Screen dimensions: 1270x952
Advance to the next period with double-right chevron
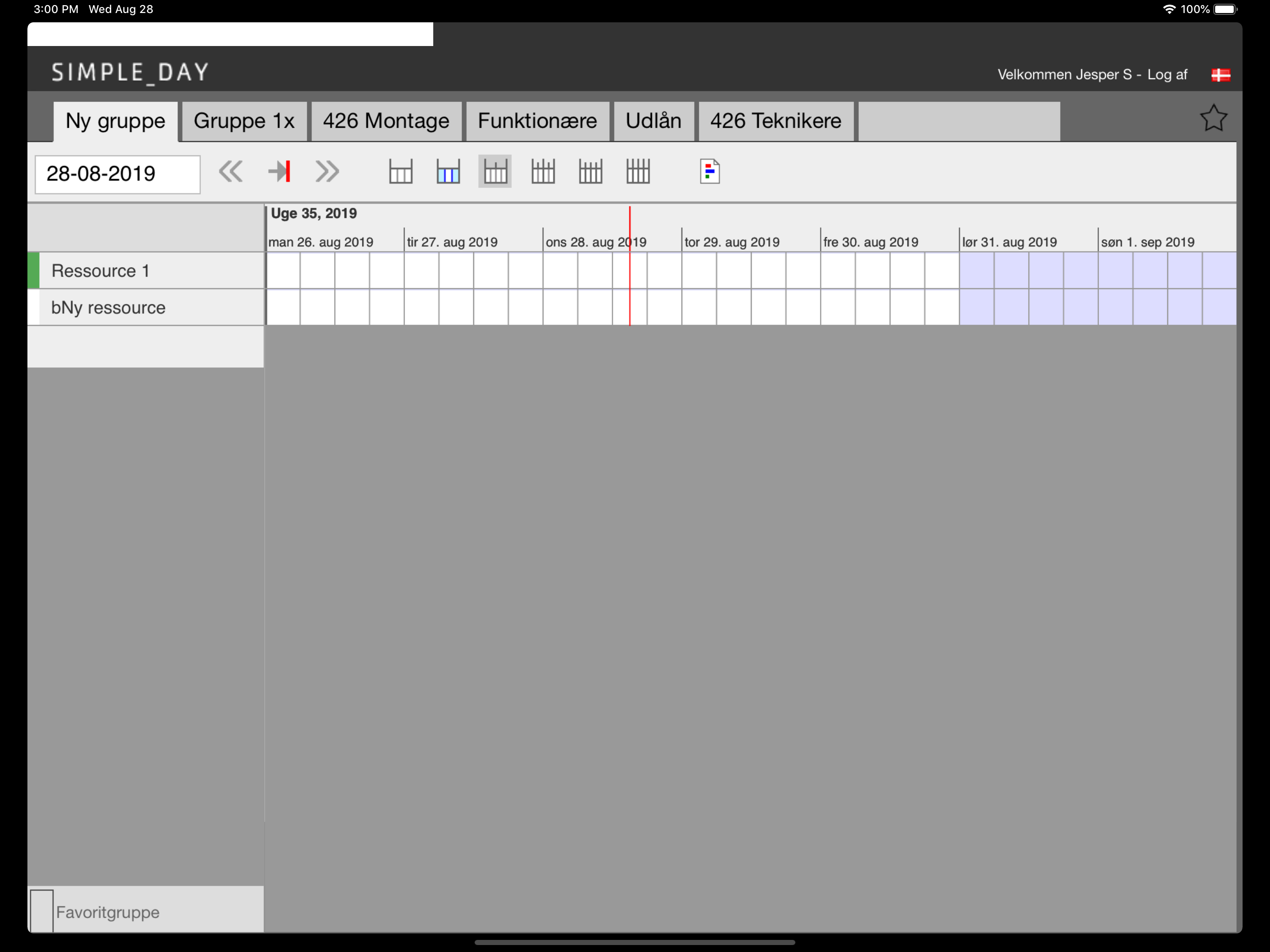click(327, 172)
